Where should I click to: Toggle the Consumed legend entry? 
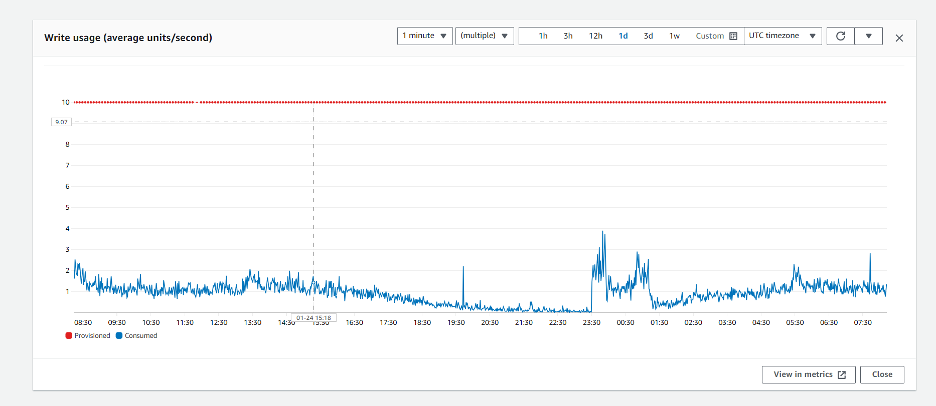[136, 336]
